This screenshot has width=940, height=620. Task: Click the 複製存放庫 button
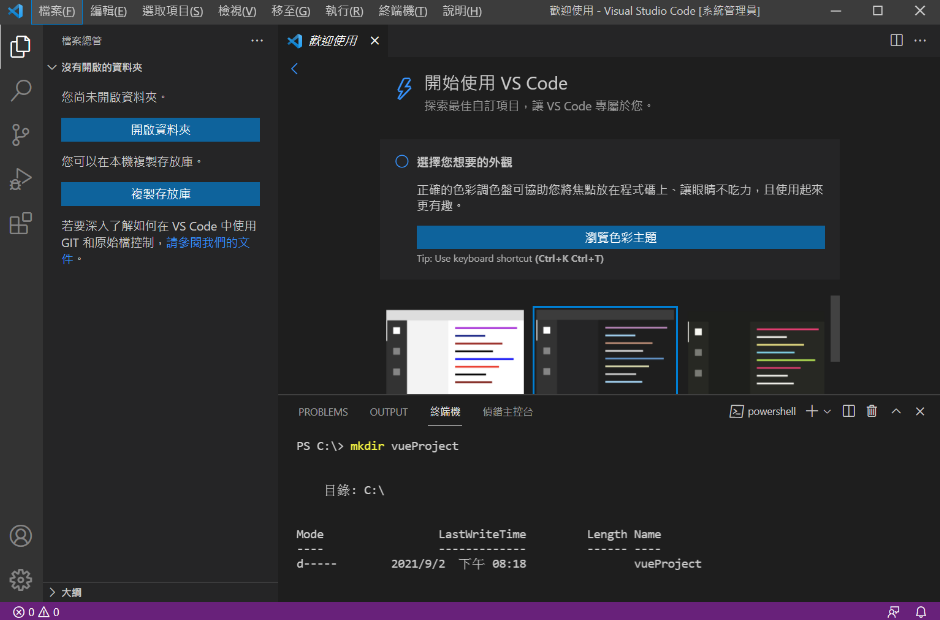[160, 194]
